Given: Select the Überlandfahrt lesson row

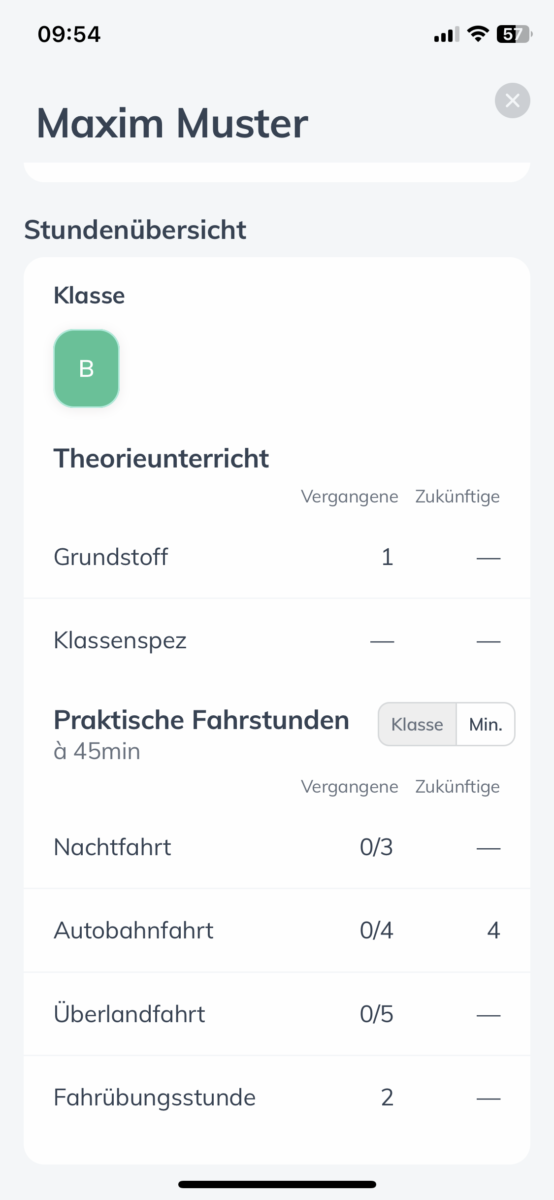Looking at the screenshot, I should tap(277, 1014).
